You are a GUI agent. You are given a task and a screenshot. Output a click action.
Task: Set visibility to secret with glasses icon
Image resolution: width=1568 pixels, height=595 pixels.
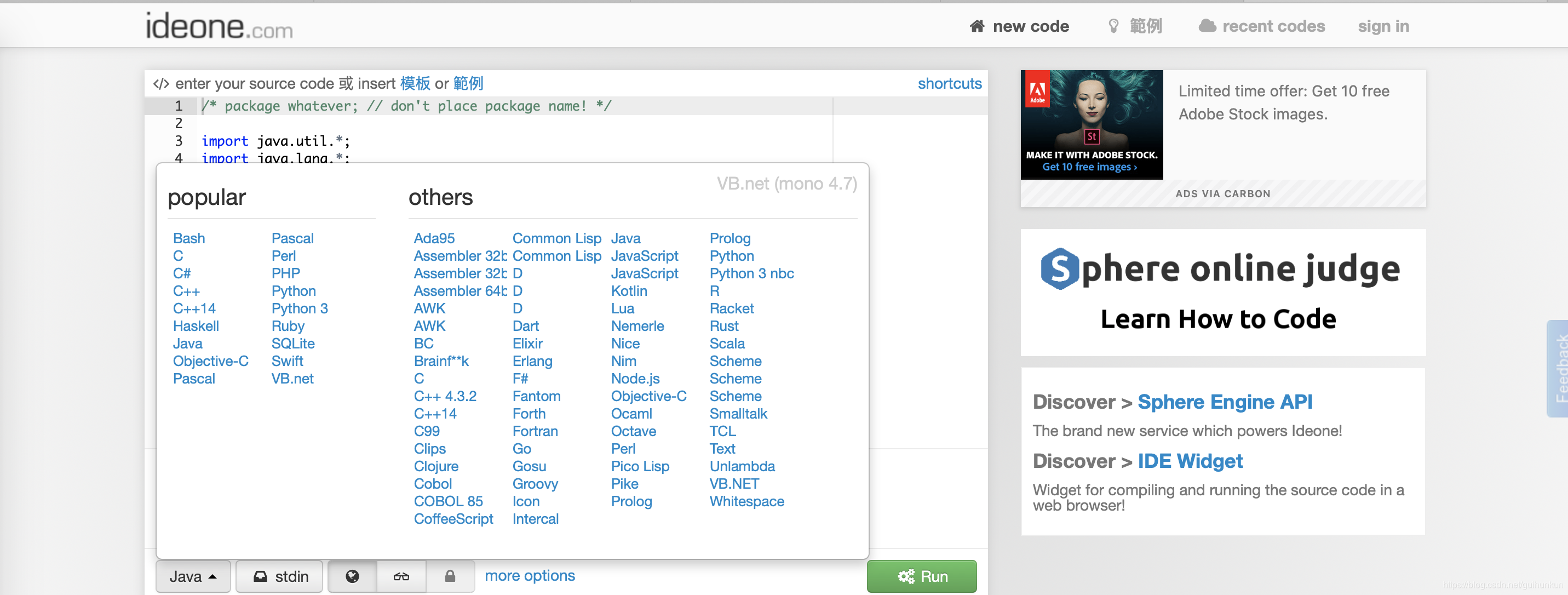point(401,576)
